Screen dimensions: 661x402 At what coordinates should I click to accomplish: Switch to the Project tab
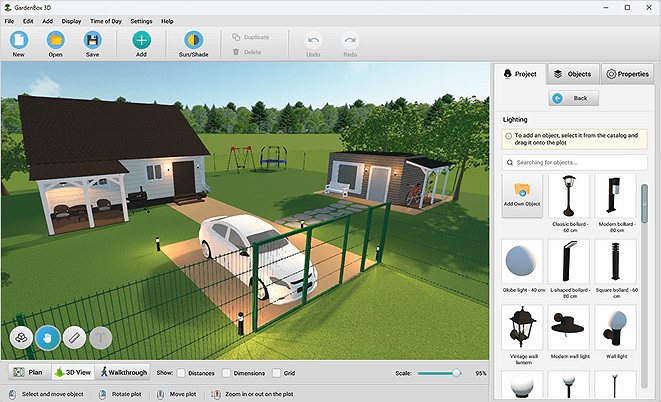pyautogui.click(x=520, y=74)
